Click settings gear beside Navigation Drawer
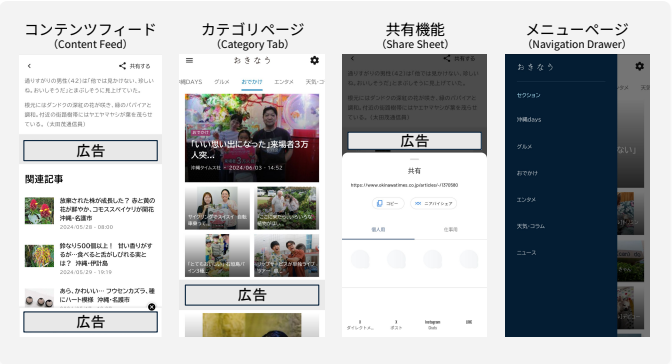672x364 pixels. tap(639, 66)
